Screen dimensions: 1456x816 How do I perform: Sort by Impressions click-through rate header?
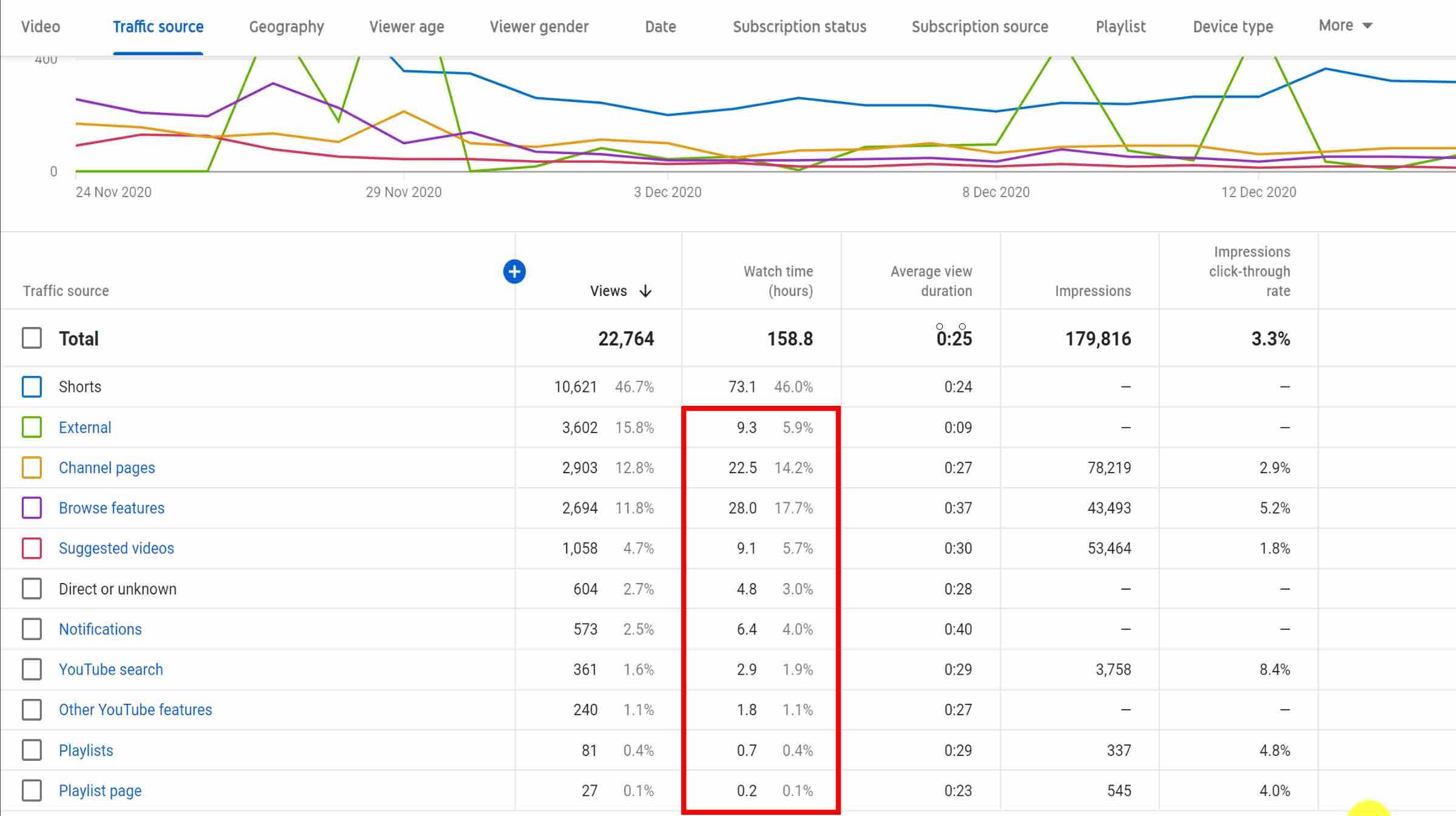[1250, 271]
